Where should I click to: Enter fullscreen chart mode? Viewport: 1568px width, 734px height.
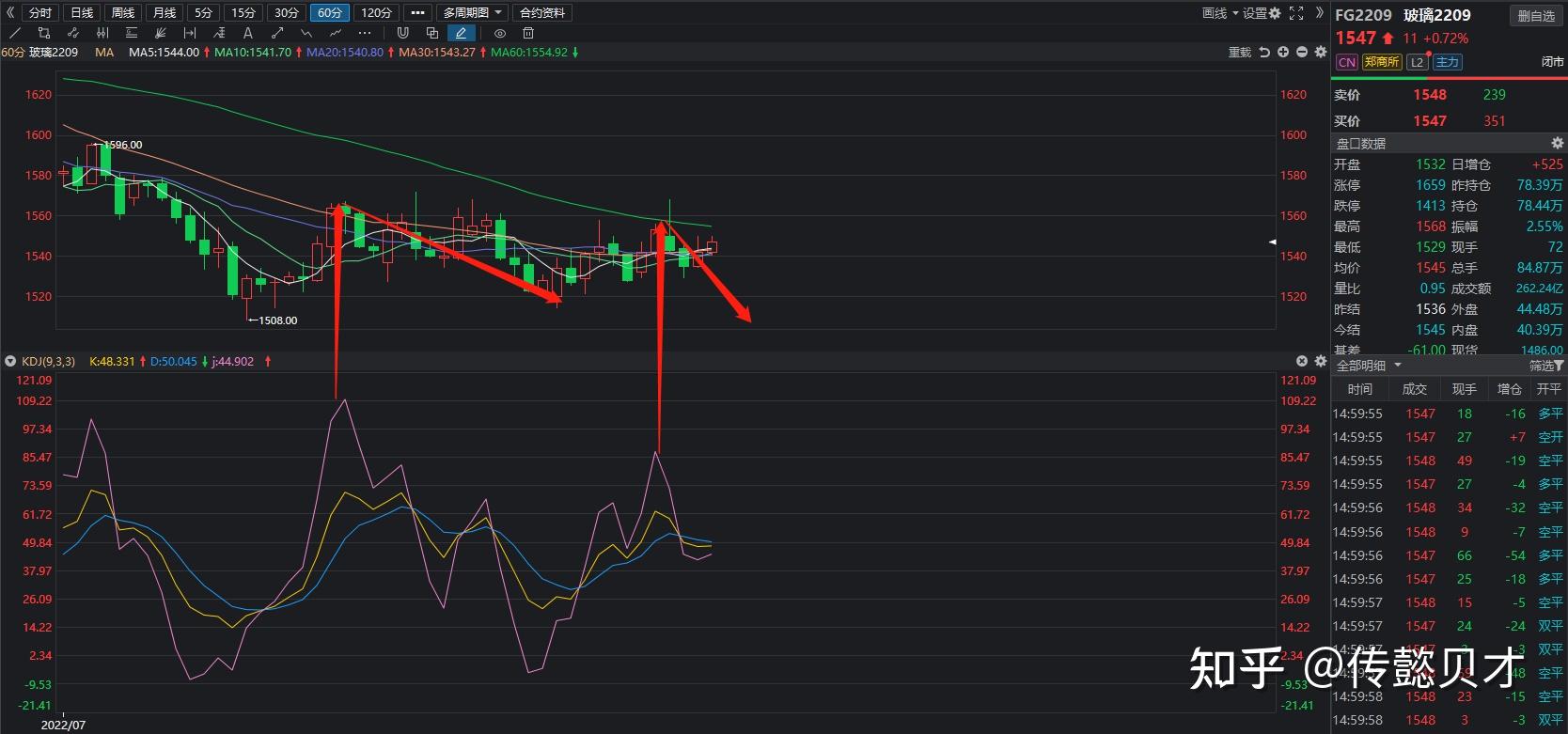pyautogui.click(x=1296, y=13)
